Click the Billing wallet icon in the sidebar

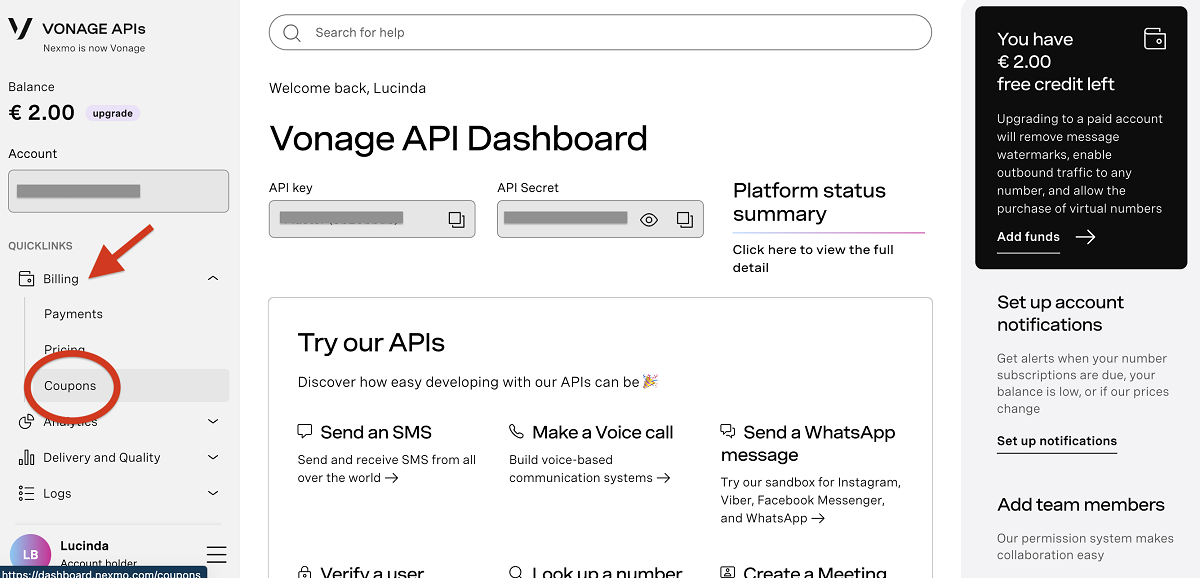pyautogui.click(x=26, y=279)
